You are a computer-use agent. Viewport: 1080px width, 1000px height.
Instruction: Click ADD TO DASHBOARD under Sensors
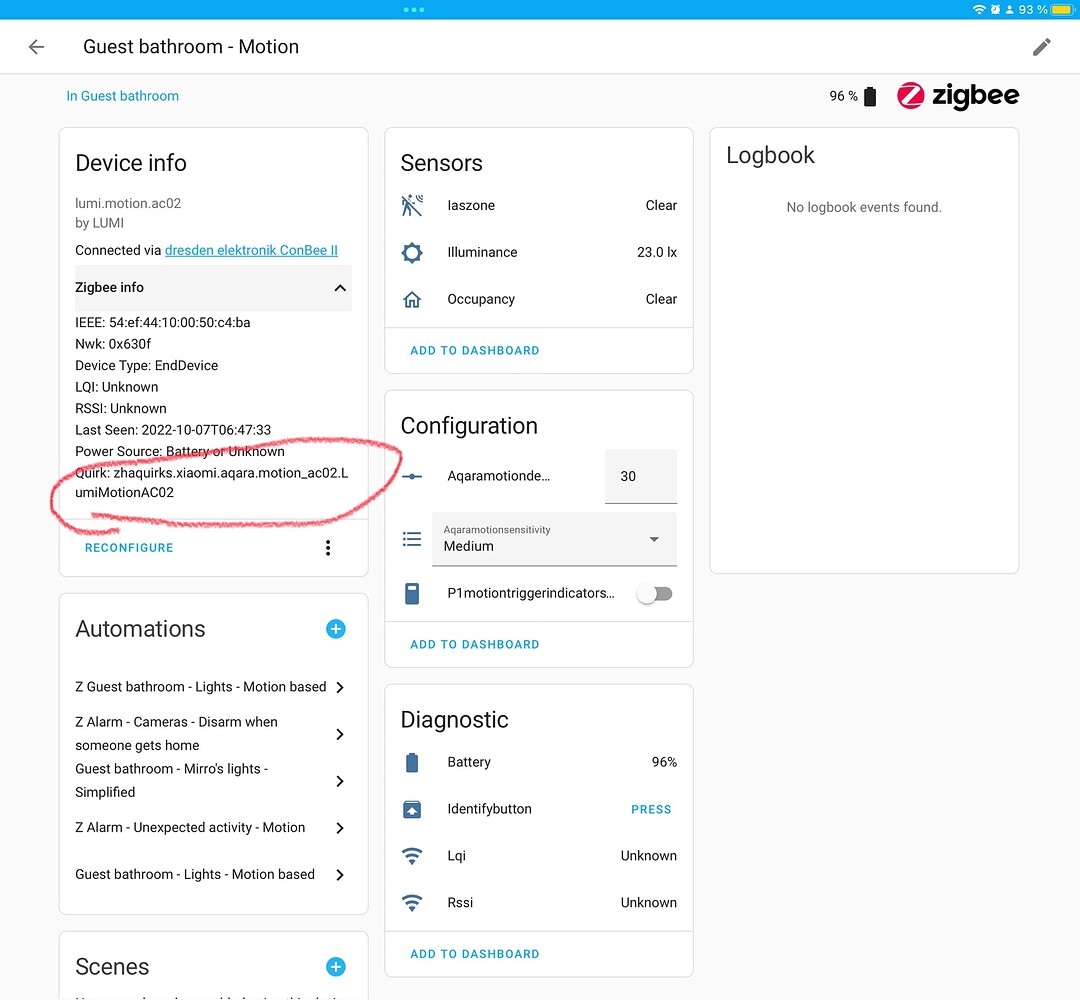pyautogui.click(x=475, y=350)
